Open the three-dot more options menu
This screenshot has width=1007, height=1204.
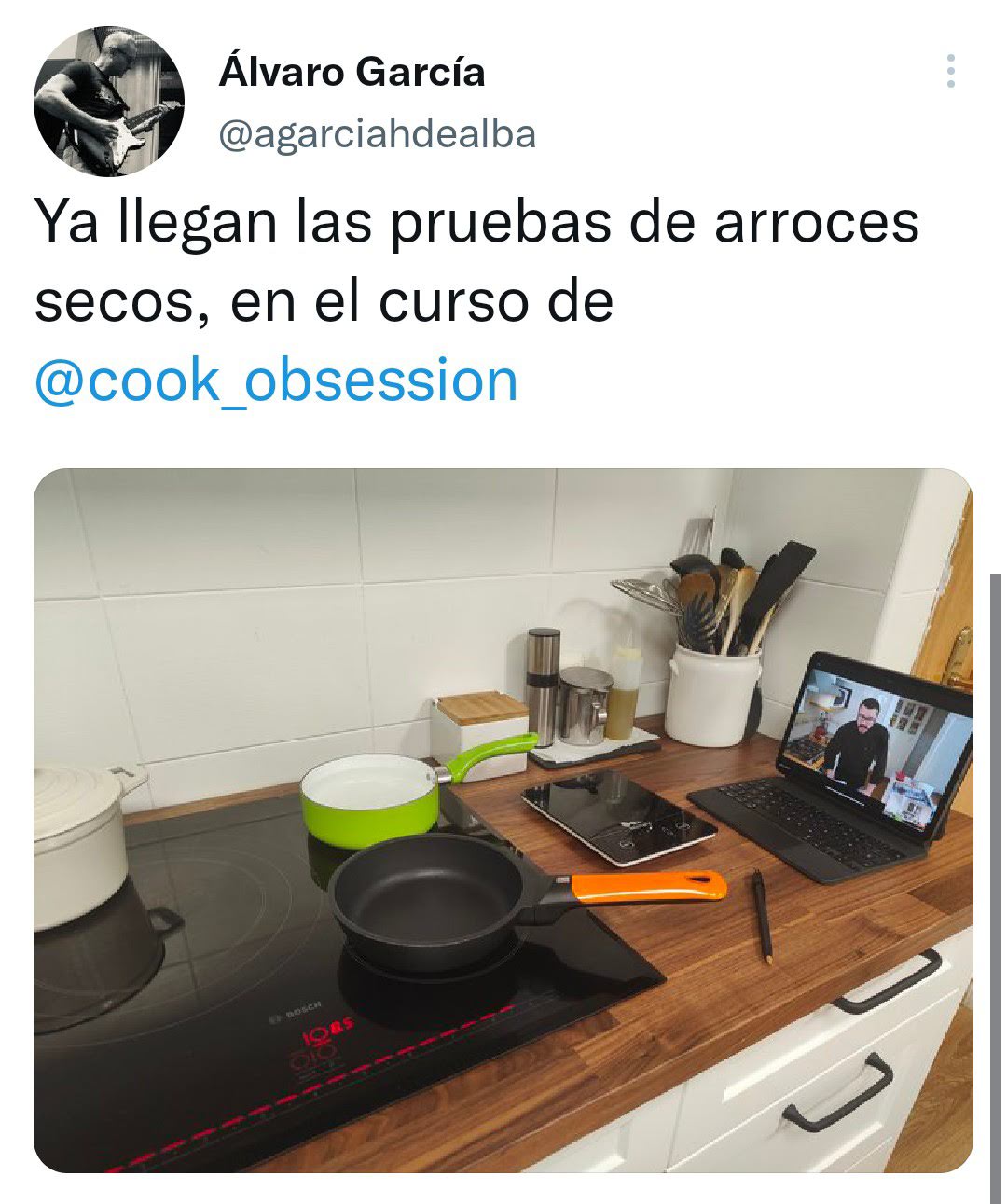click(950, 72)
